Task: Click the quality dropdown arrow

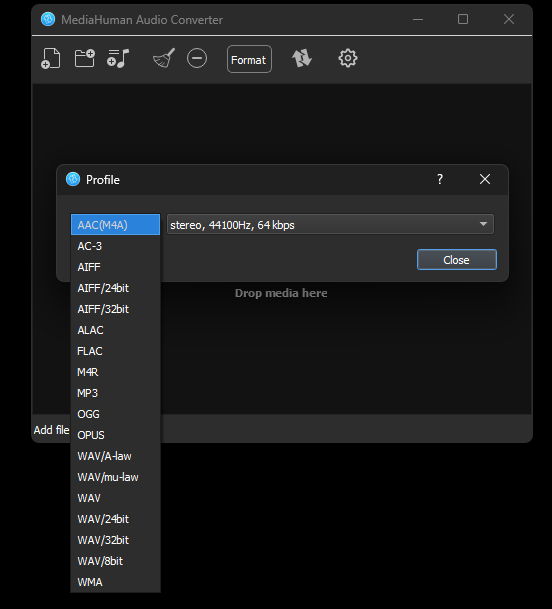Action: pyautogui.click(x=484, y=224)
